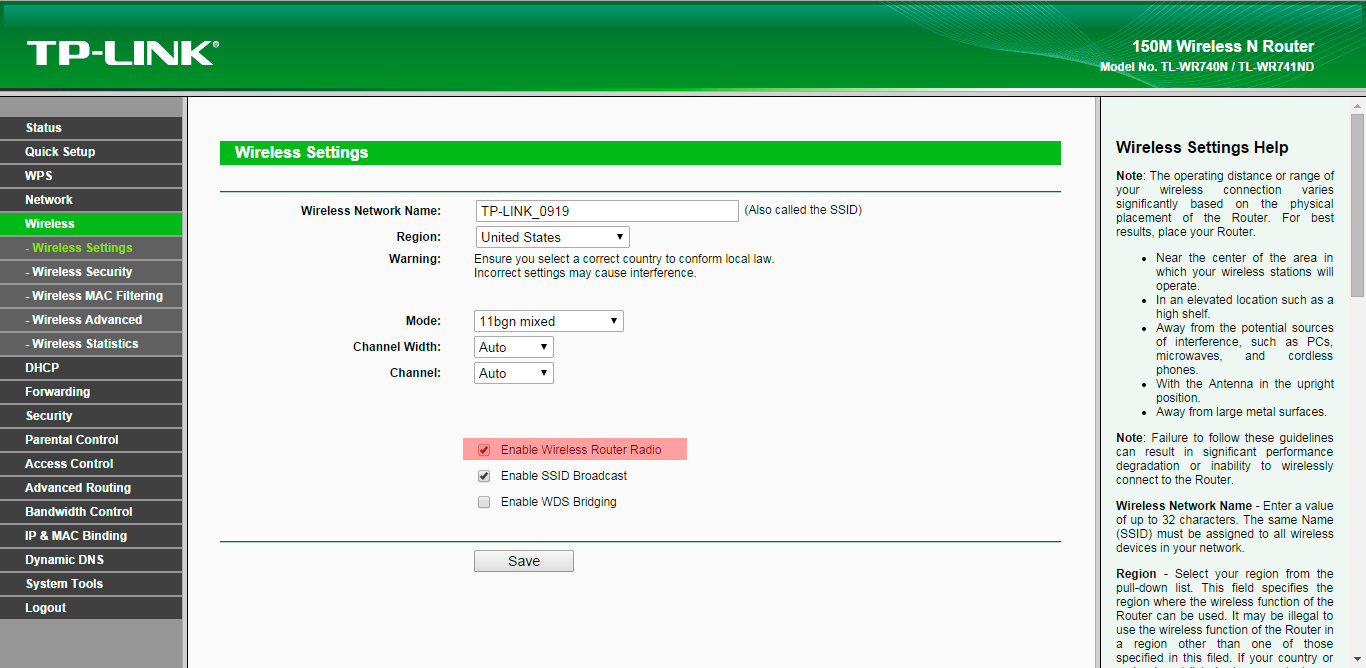Log out of the router
1366x668 pixels.
91,608
